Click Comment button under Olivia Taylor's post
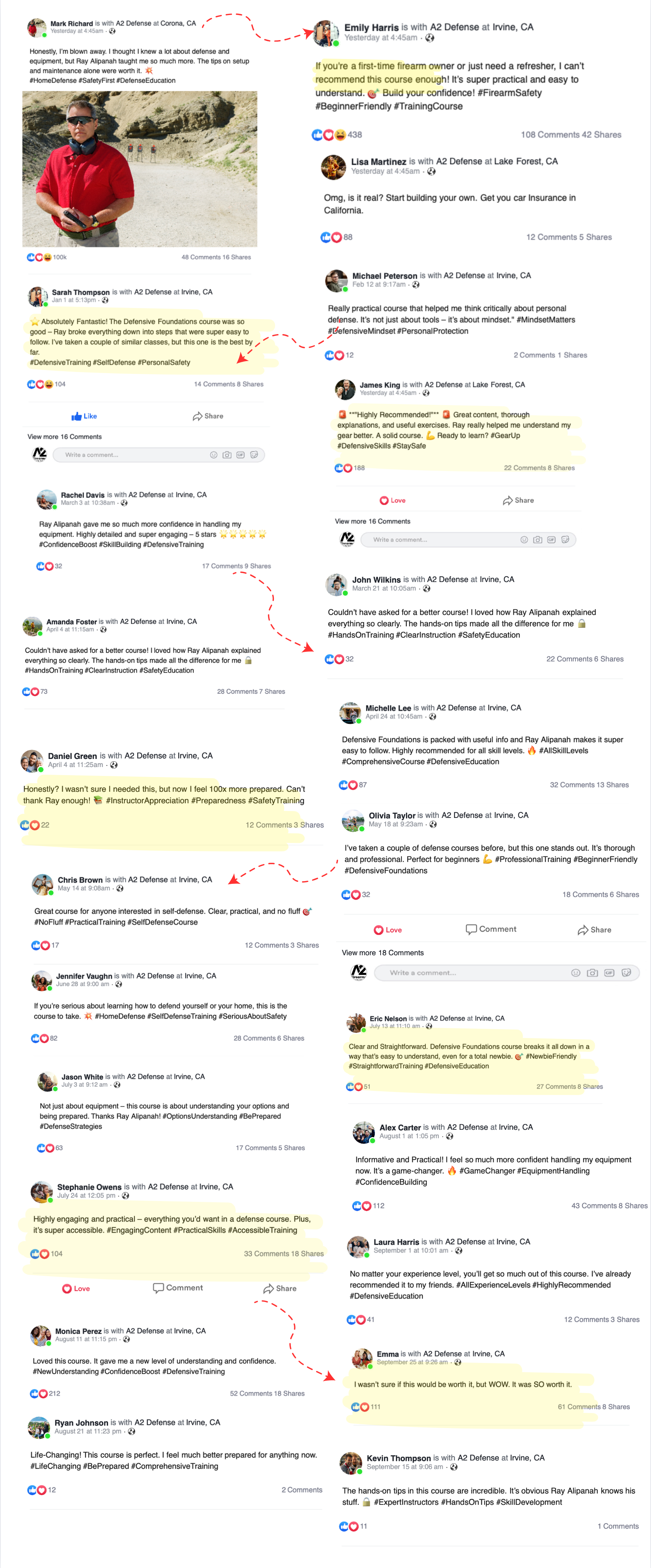 [x=491, y=929]
